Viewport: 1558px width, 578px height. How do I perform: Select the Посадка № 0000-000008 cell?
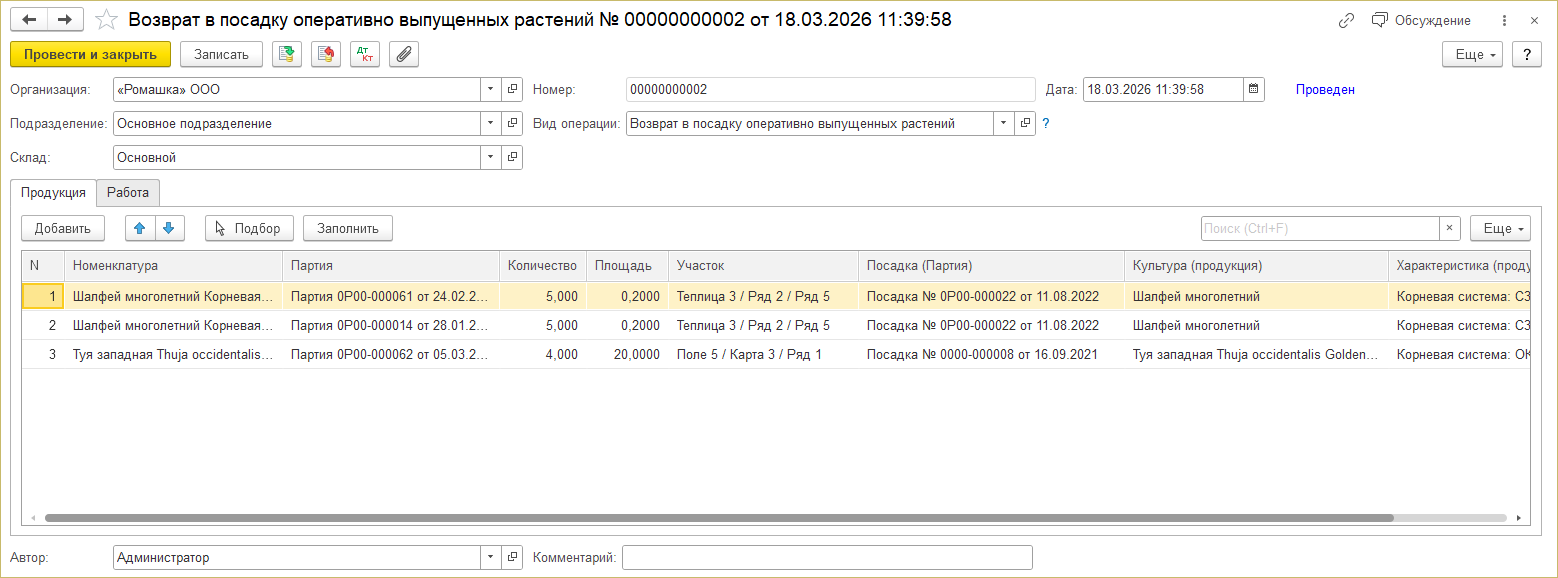click(x=991, y=355)
